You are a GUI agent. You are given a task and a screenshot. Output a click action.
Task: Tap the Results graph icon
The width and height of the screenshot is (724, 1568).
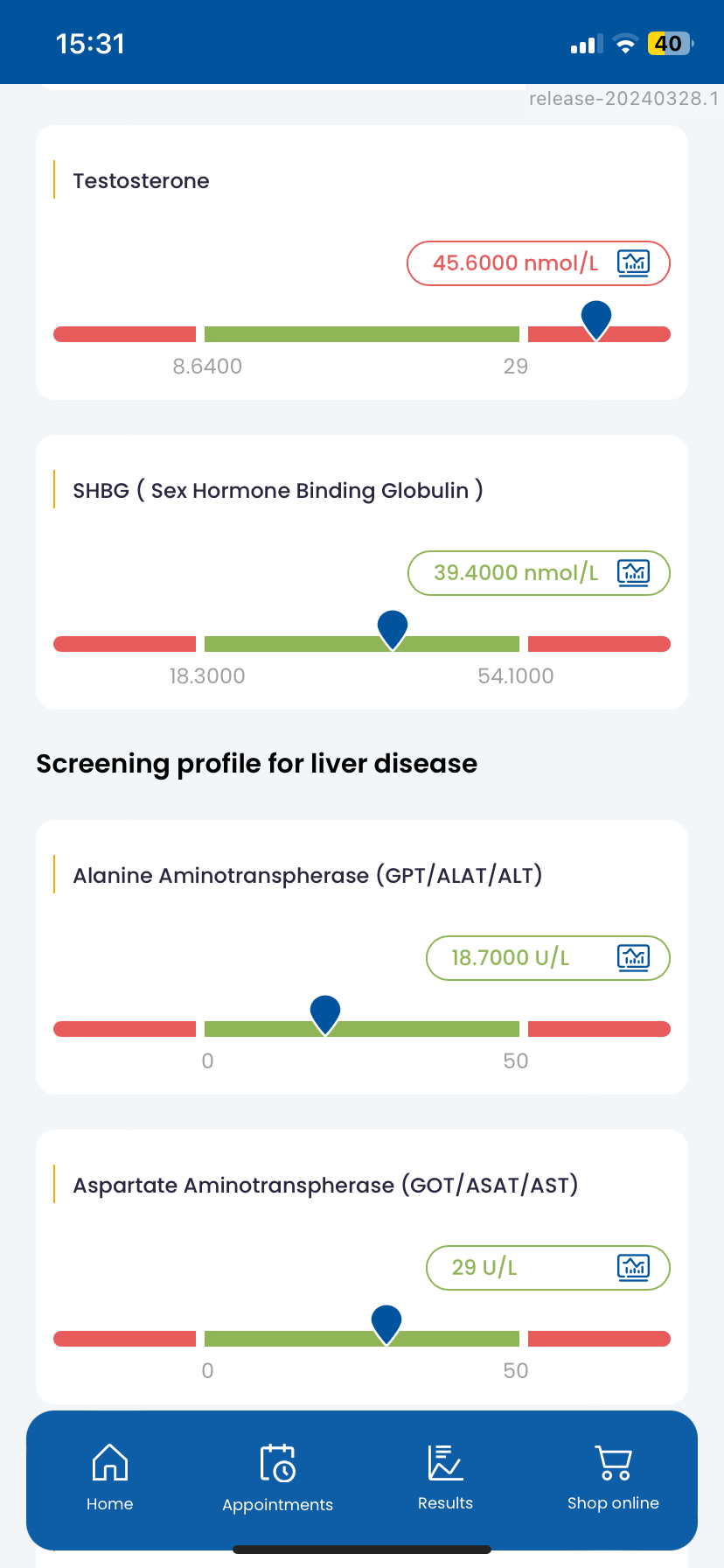click(x=445, y=1462)
